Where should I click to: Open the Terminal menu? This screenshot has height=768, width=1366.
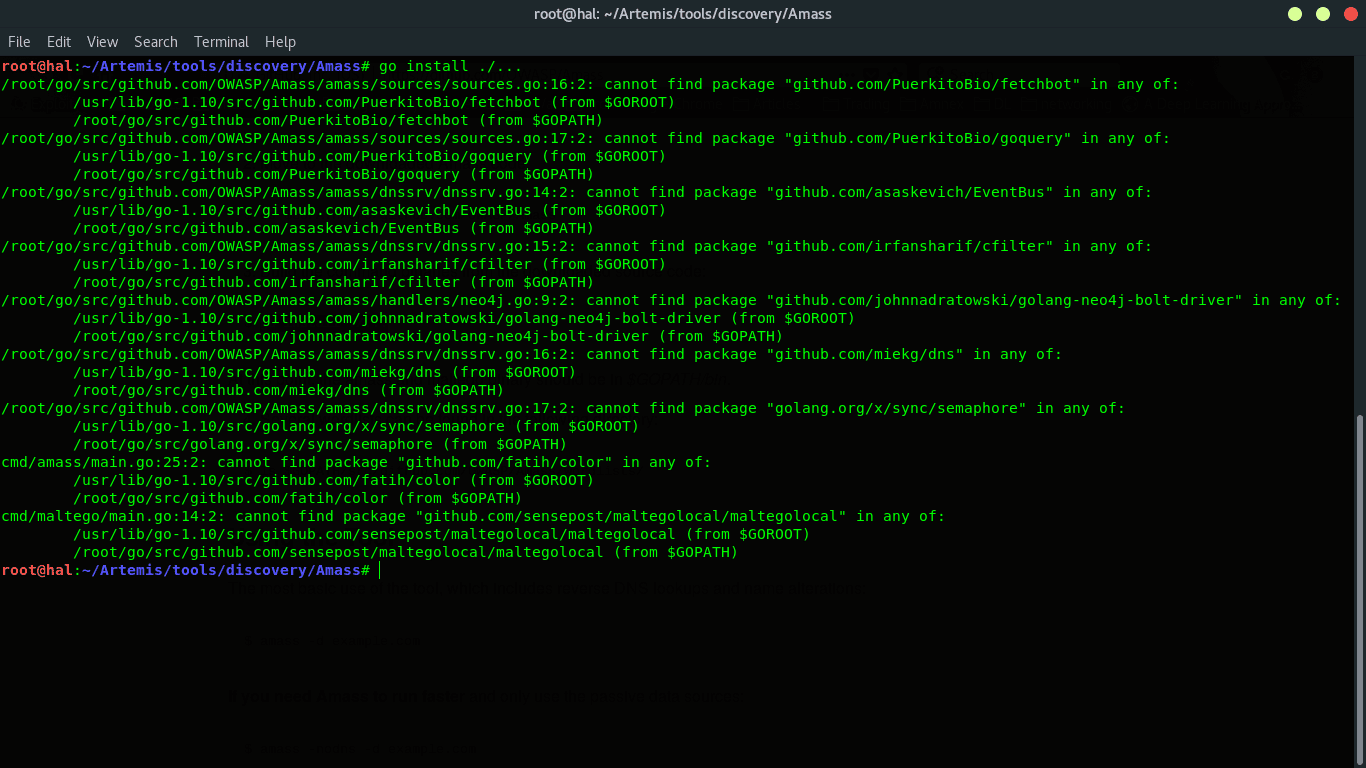pos(221,41)
